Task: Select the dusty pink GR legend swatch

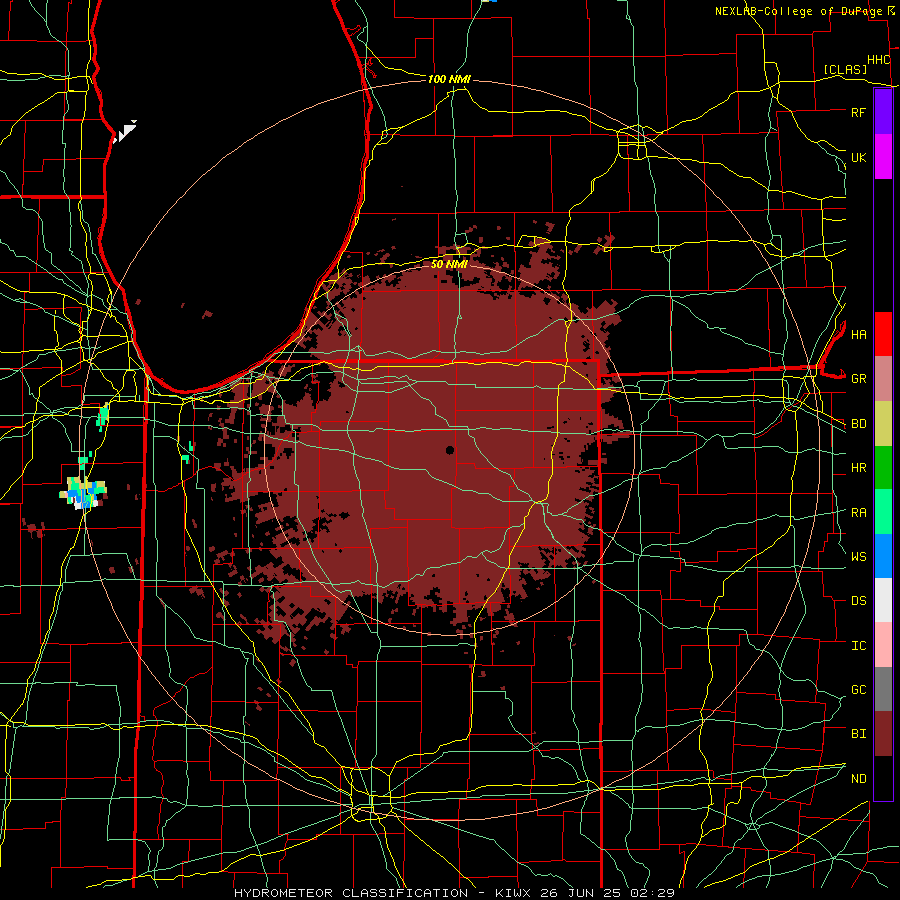Action: tap(883, 379)
